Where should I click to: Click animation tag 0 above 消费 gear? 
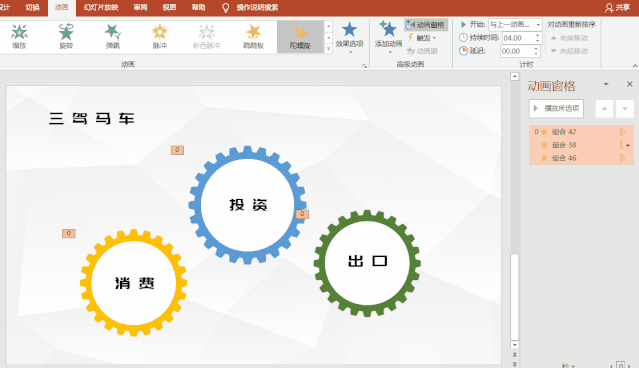[x=69, y=233]
